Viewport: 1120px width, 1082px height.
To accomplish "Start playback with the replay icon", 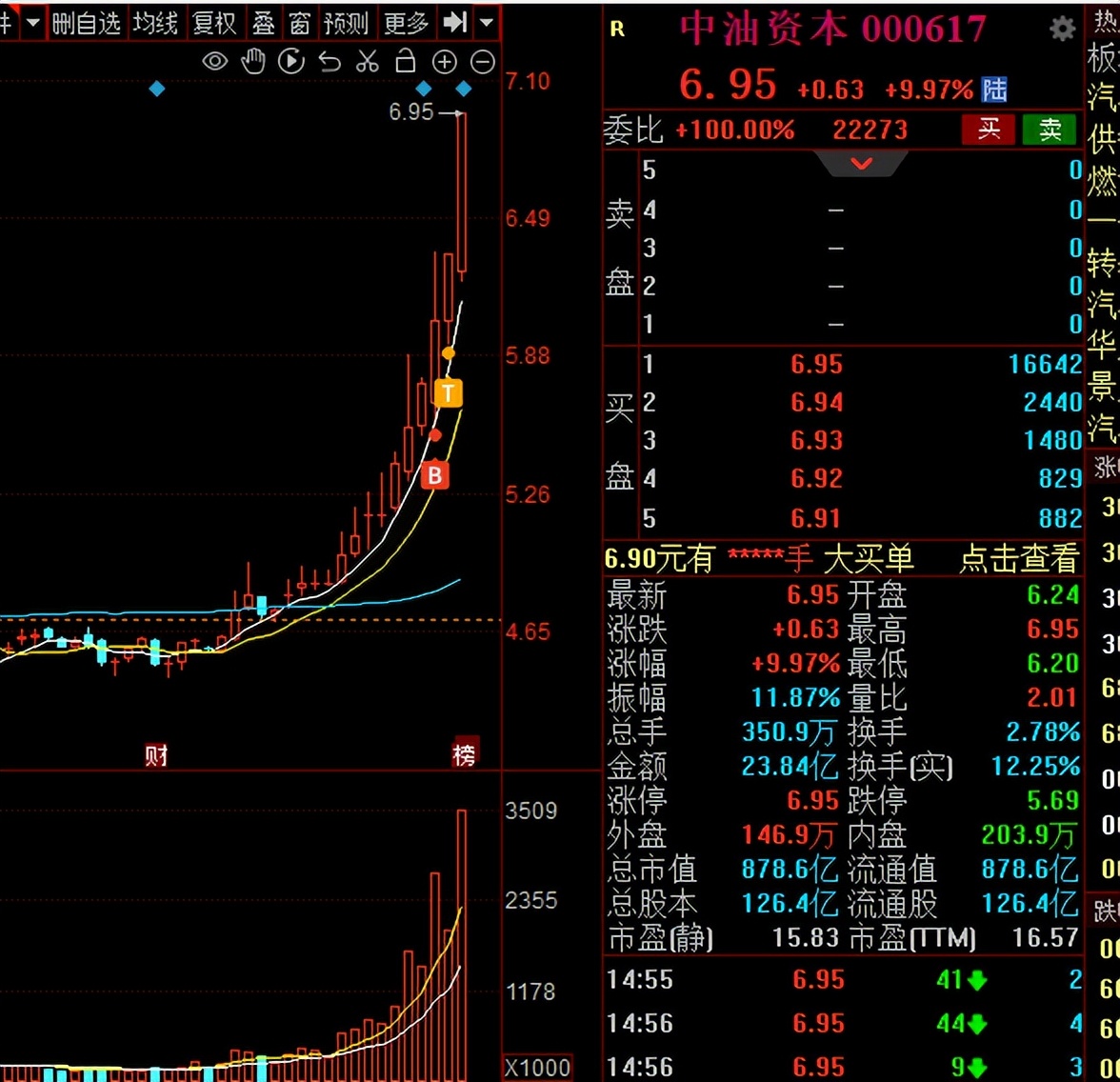I will point(290,61).
